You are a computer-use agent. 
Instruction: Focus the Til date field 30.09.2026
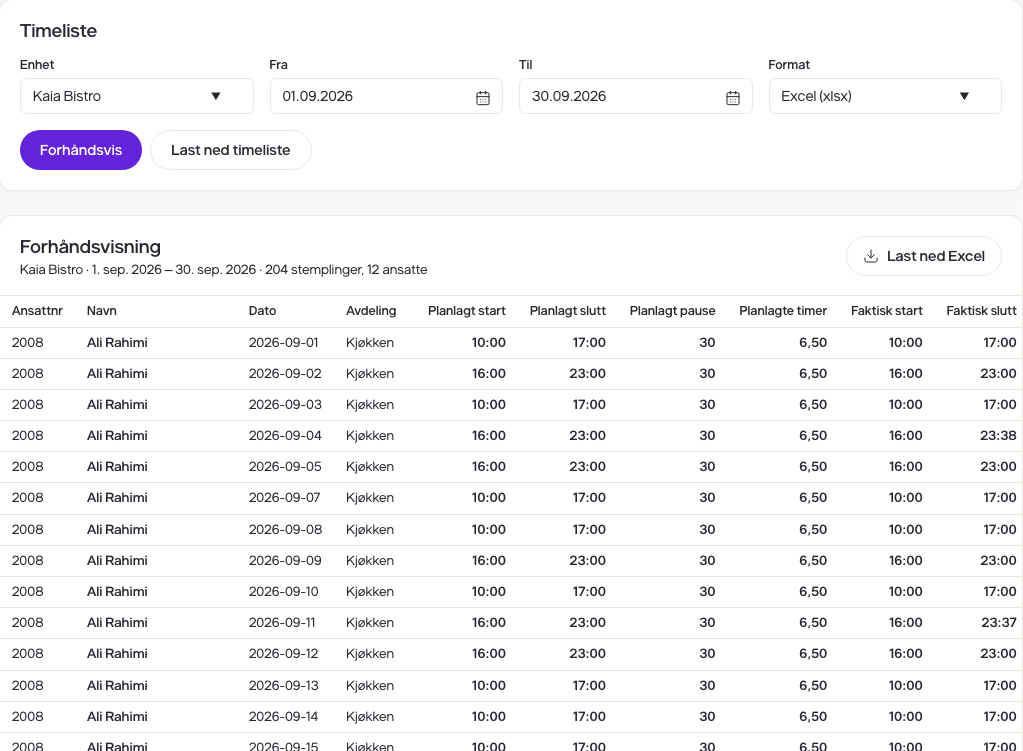pos(635,96)
